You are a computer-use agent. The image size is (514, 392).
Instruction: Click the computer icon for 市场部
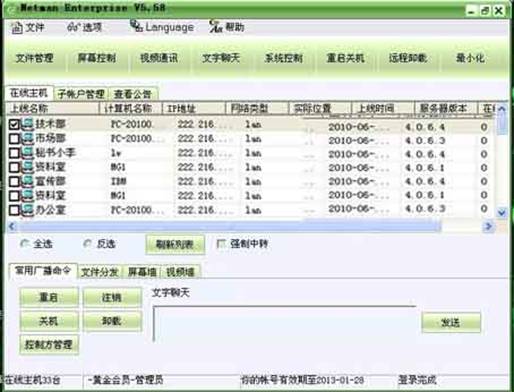point(28,138)
